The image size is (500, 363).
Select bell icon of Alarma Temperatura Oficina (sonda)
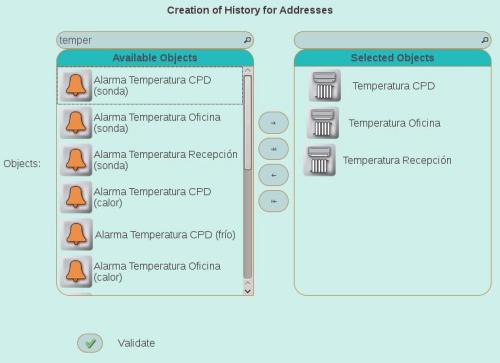[76, 123]
